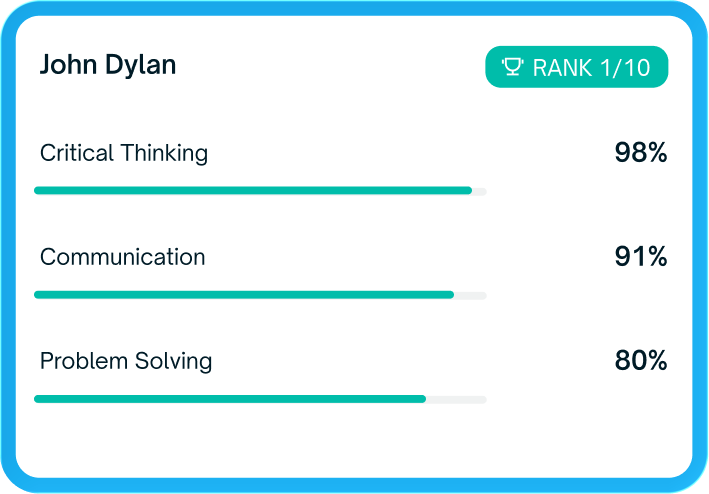The width and height of the screenshot is (709, 494).
Task: Click the 98% Critical Thinking score
Action: coord(640,153)
